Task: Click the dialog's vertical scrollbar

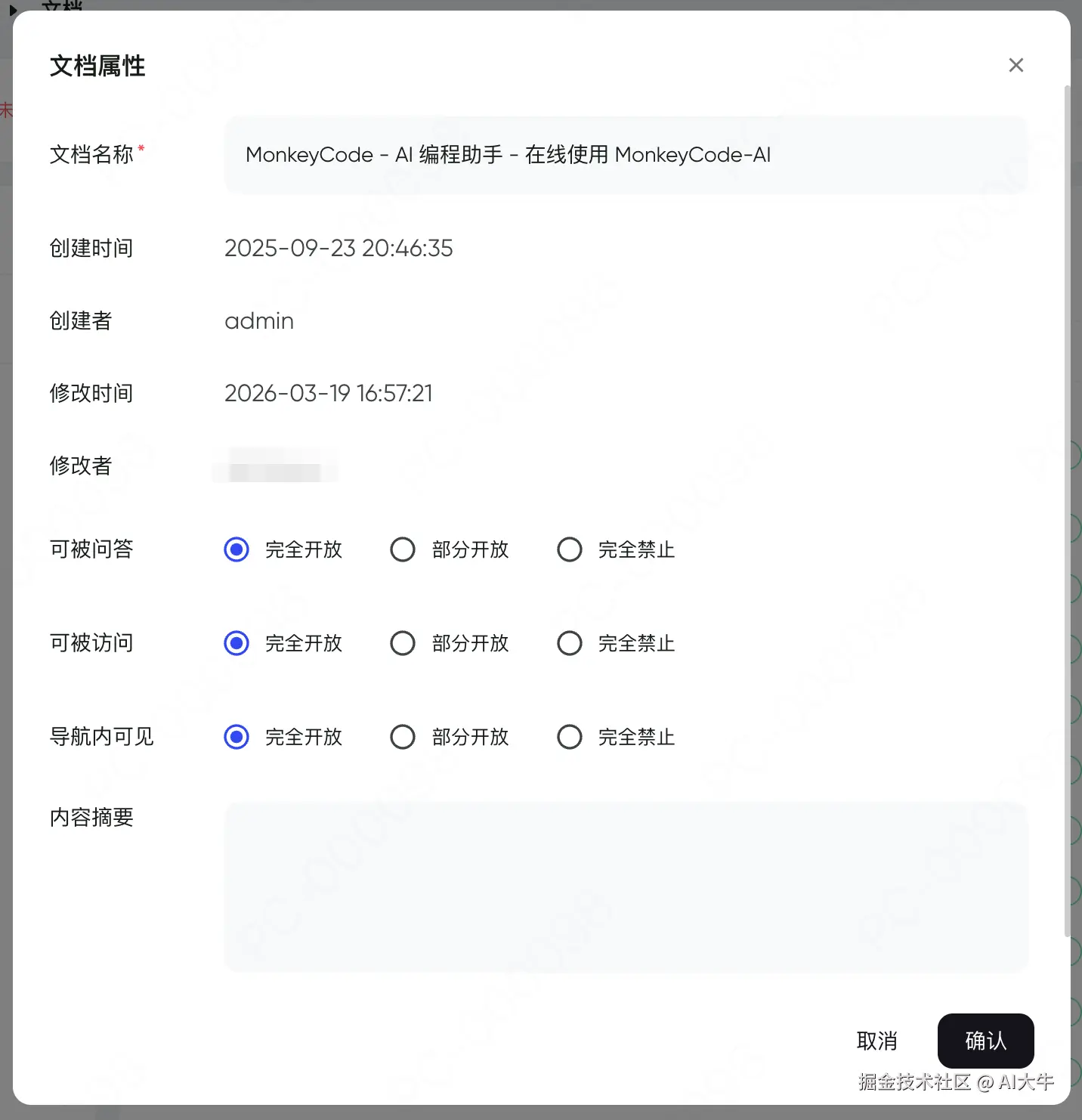Action: point(1067,510)
